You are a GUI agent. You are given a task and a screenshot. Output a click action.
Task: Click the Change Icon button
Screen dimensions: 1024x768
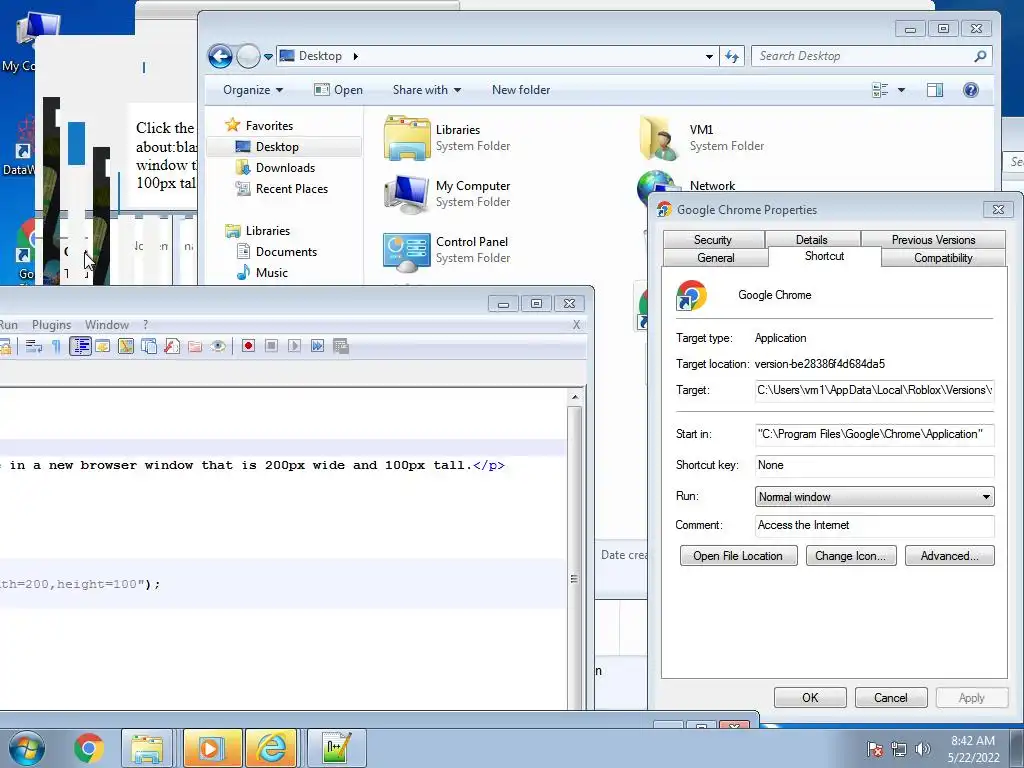click(851, 556)
